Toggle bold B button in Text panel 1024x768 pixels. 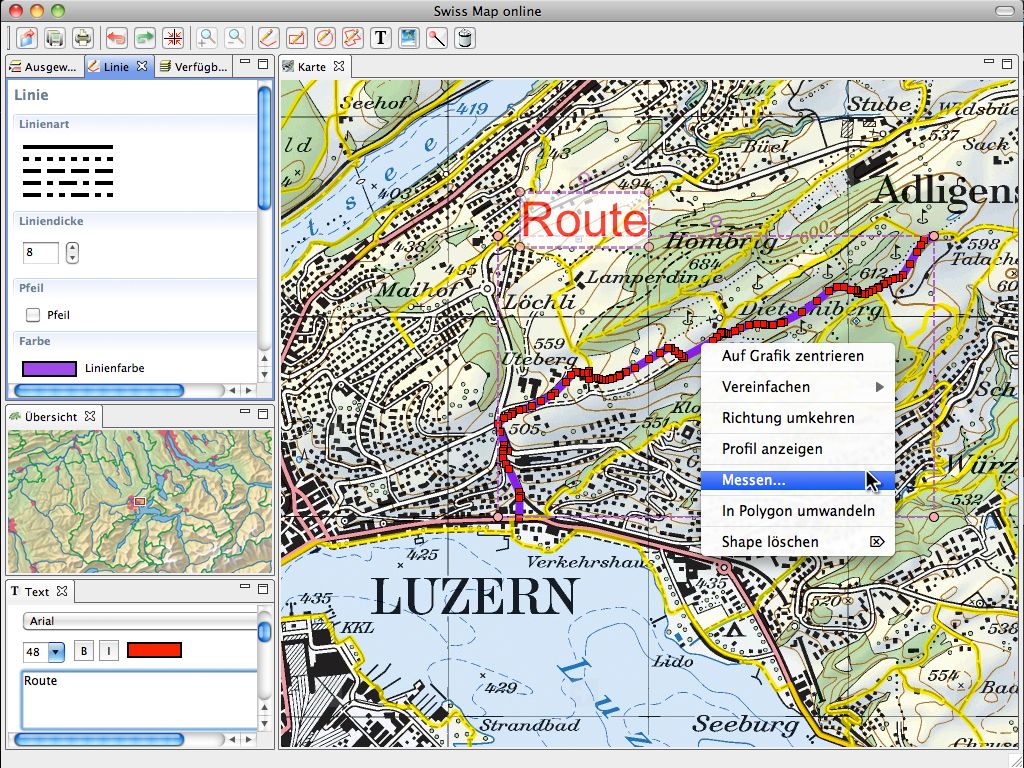point(84,650)
